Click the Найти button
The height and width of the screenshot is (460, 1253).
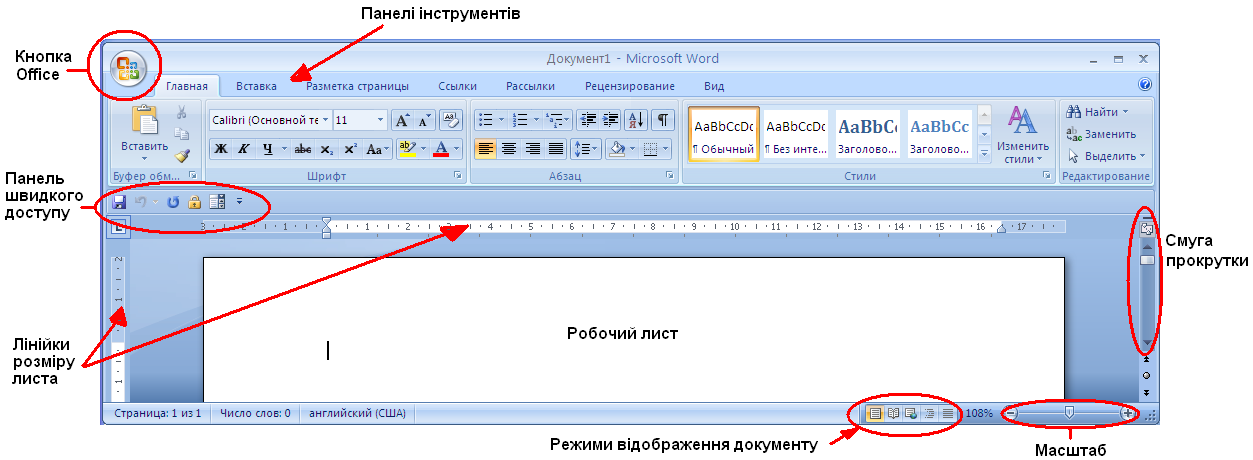click(x=1096, y=112)
